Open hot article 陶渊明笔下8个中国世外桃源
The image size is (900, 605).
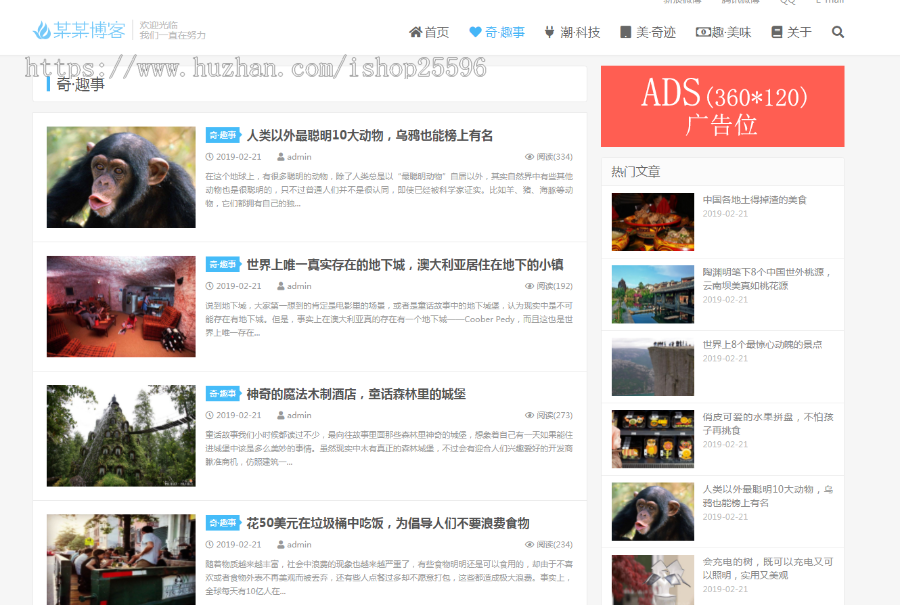click(767, 278)
